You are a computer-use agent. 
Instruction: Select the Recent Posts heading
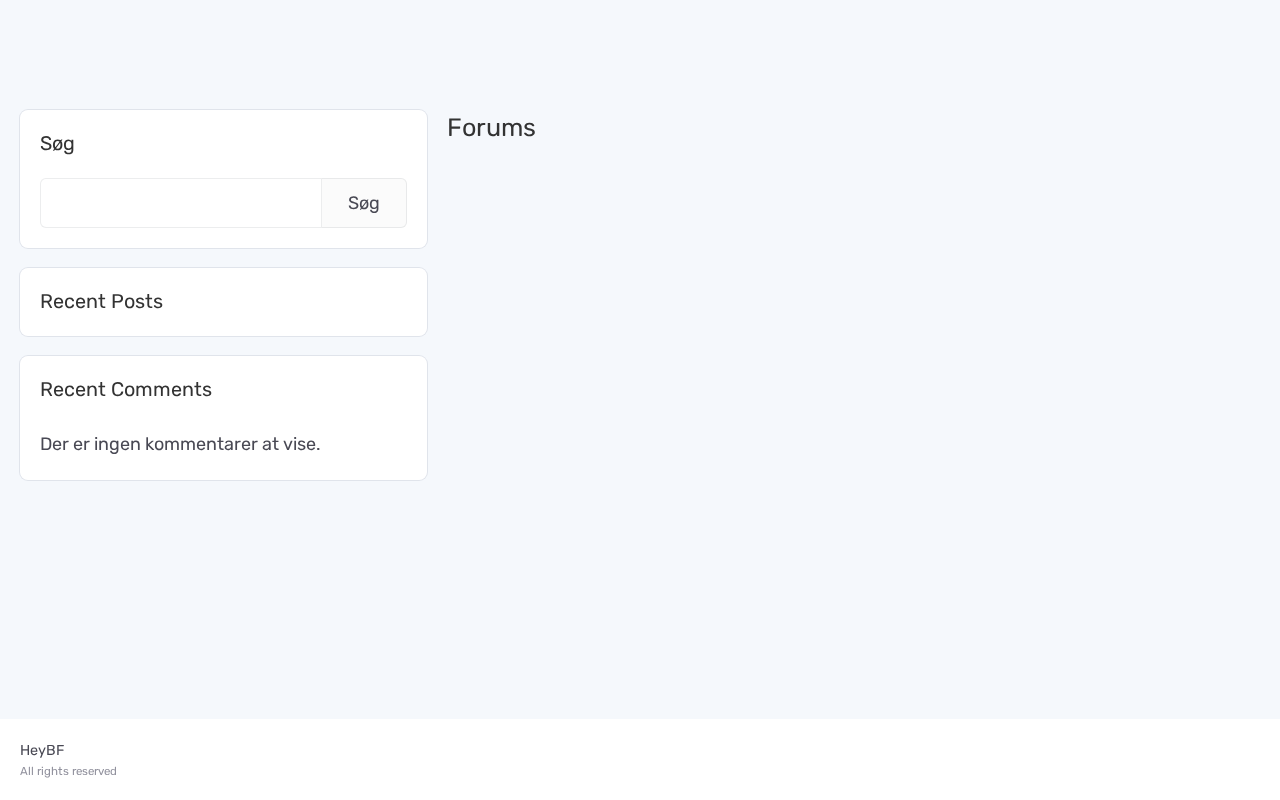pos(101,302)
